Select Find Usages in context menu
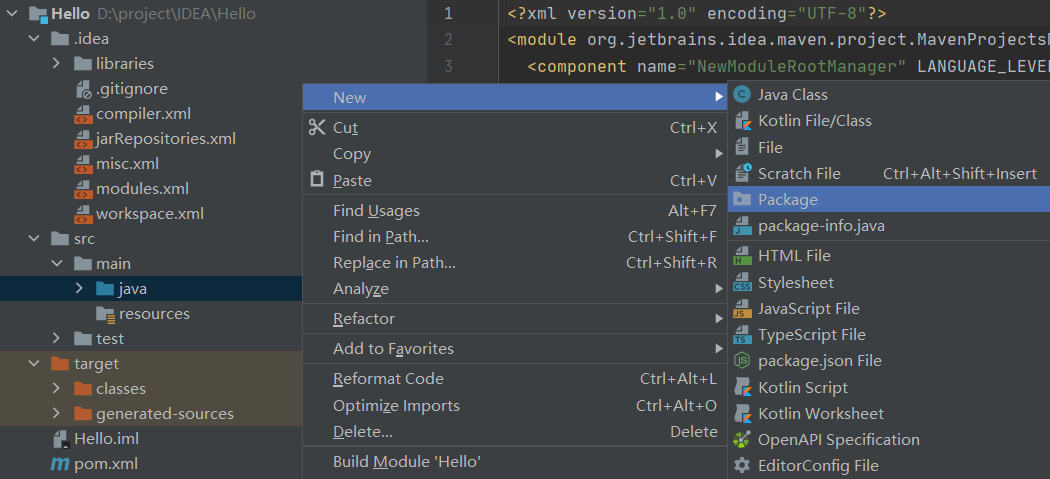Image resolution: width=1050 pixels, height=479 pixels. (515, 211)
